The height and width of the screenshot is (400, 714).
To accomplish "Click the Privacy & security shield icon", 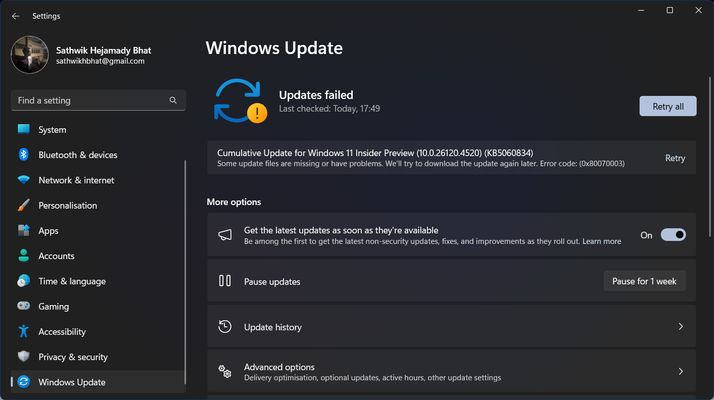I will 24,357.
